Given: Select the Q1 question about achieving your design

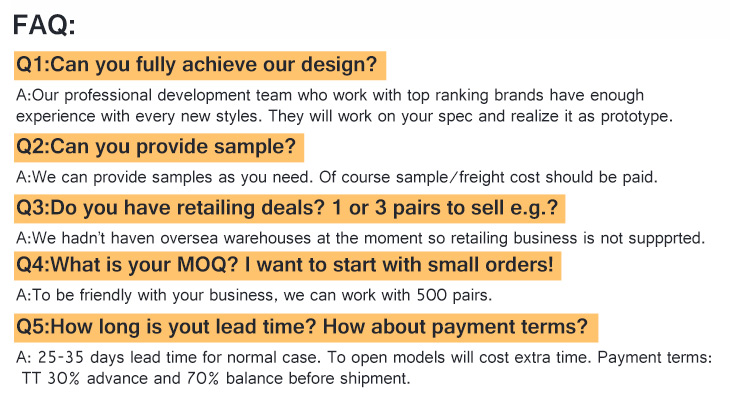Looking at the screenshot, I should [x=198, y=66].
